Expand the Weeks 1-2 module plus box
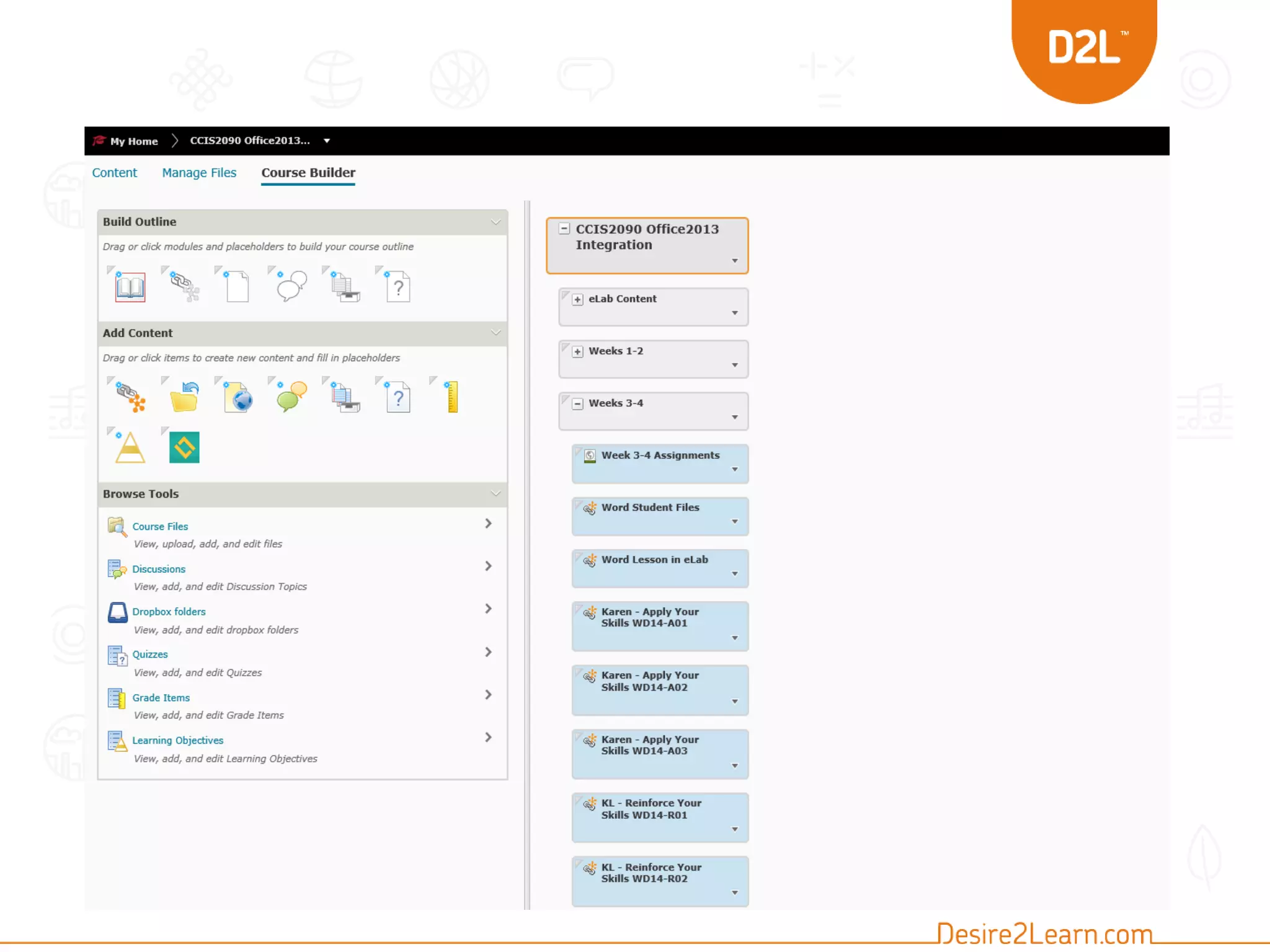This screenshot has height=952, width=1270. coord(577,352)
